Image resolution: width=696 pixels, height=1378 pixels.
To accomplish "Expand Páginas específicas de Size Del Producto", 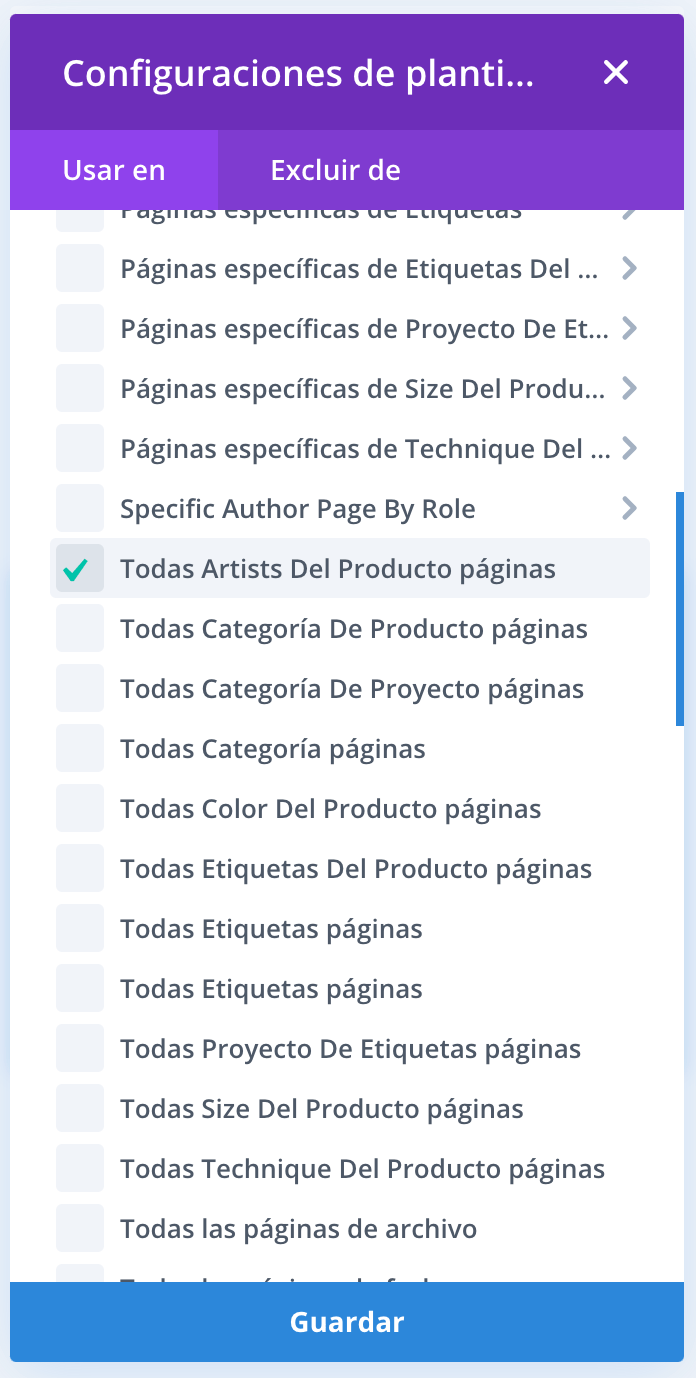I will pyautogui.click(x=629, y=389).
